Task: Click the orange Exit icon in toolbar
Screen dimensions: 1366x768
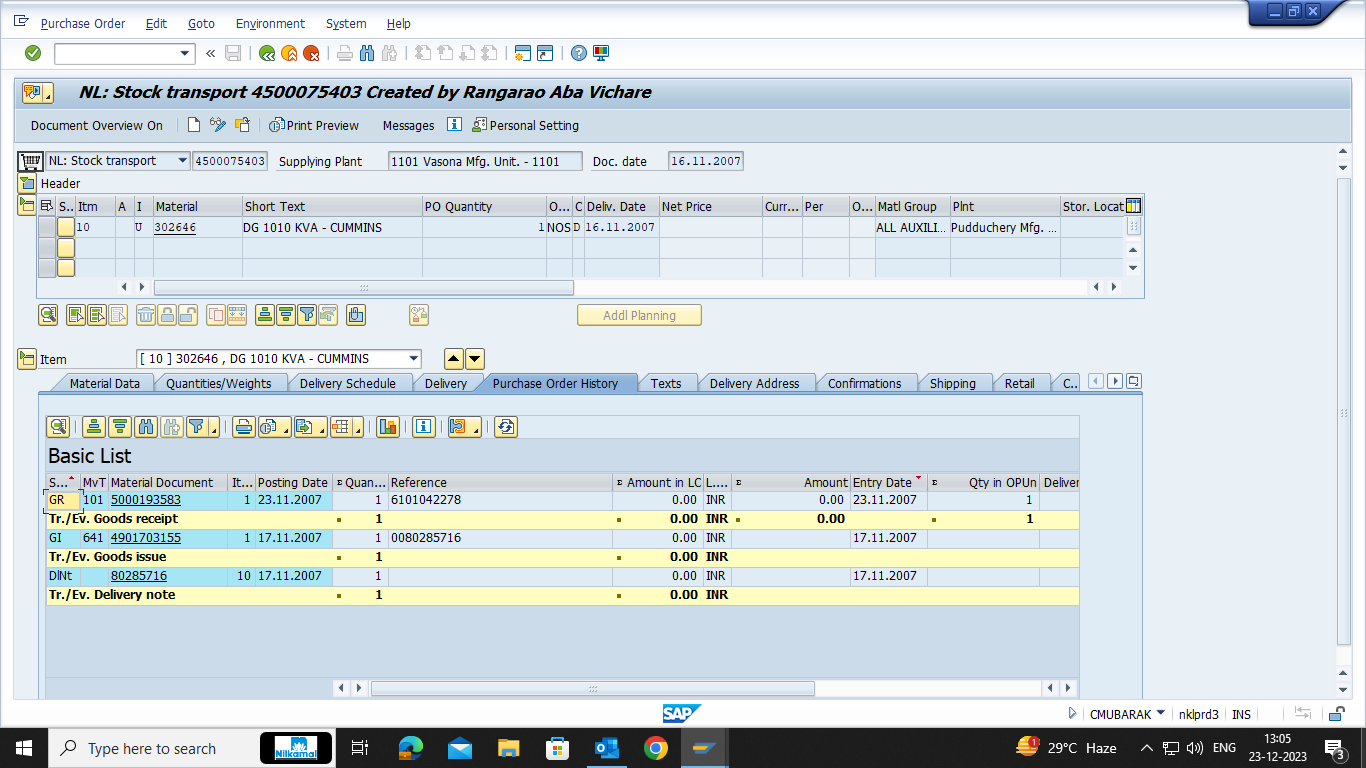Action: pos(289,53)
